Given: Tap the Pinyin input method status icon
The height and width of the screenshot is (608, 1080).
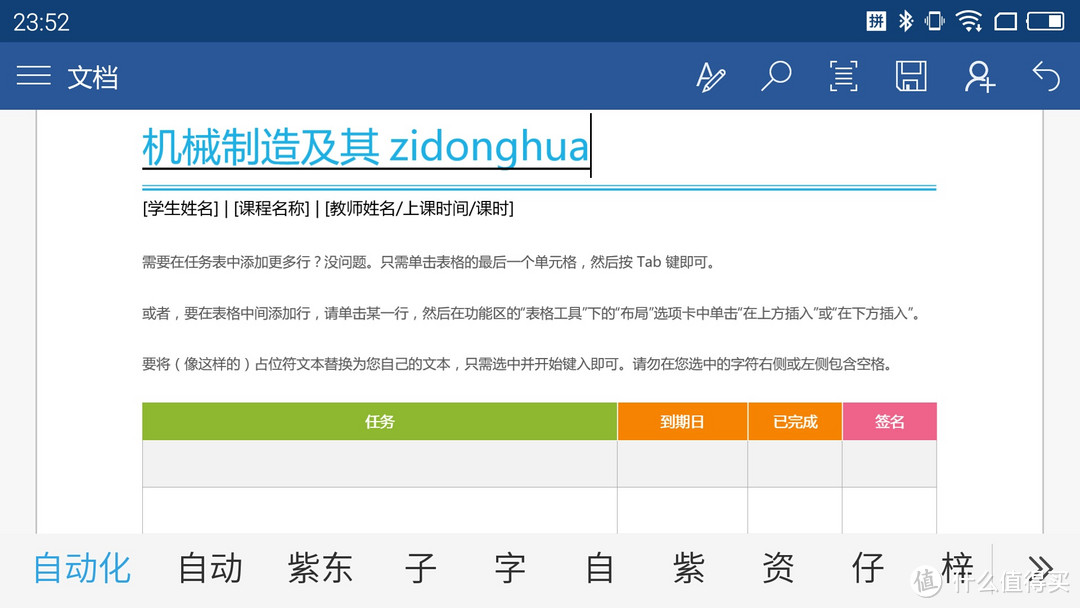Looking at the screenshot, I should point(875,21).
